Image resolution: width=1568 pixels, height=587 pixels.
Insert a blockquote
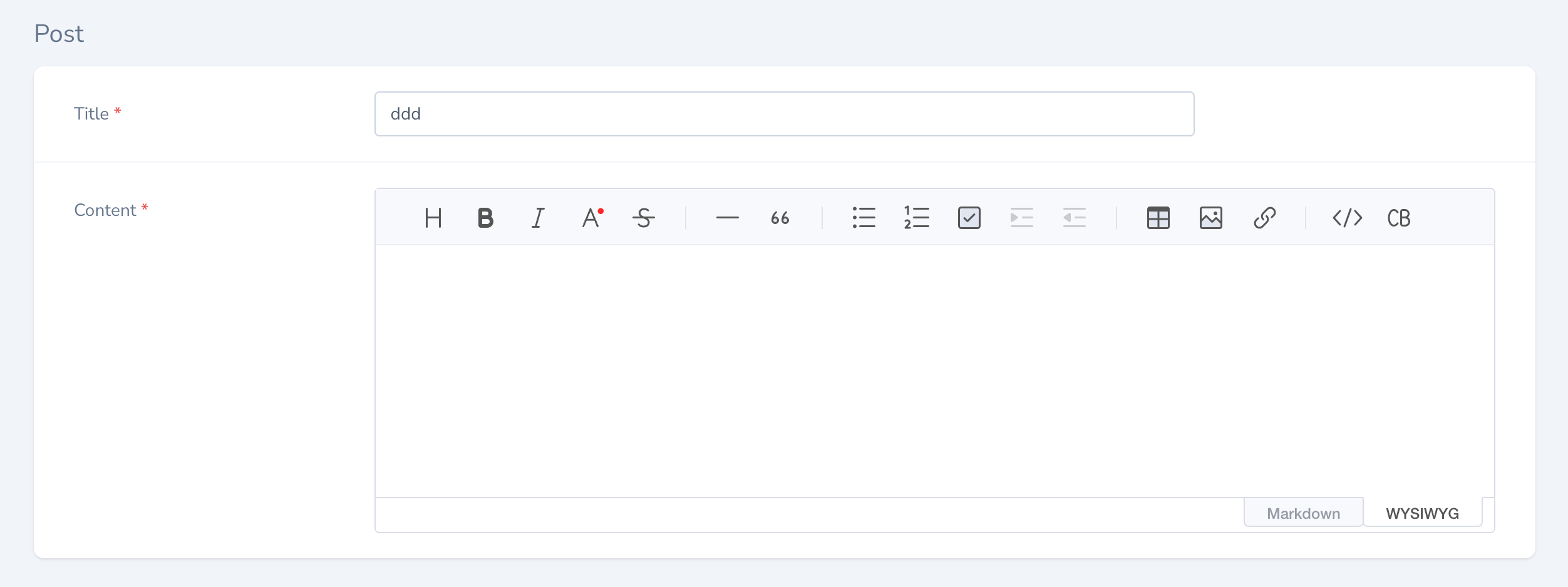tap(780, 218)
